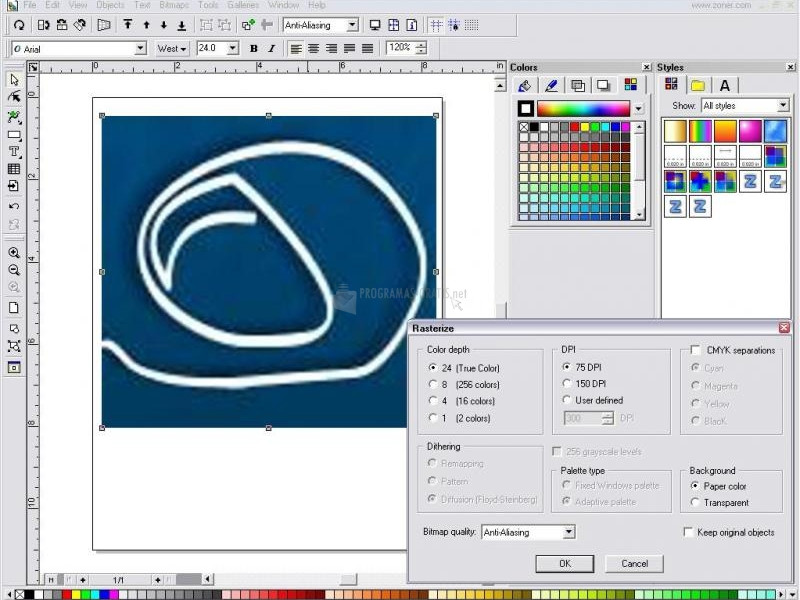Close the Rasterize dialog

(x=784, y=328)
